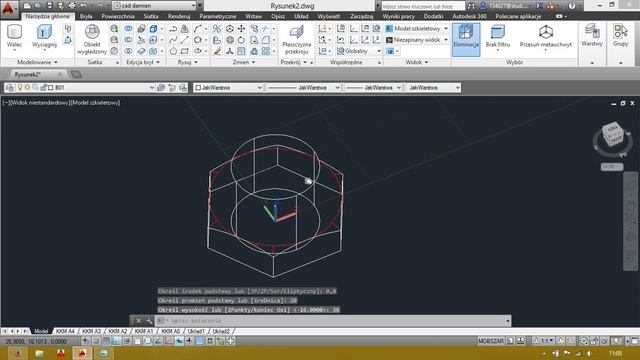Click the layer properties icon left of layer list
640x360 pixels.
pos(10,88)
